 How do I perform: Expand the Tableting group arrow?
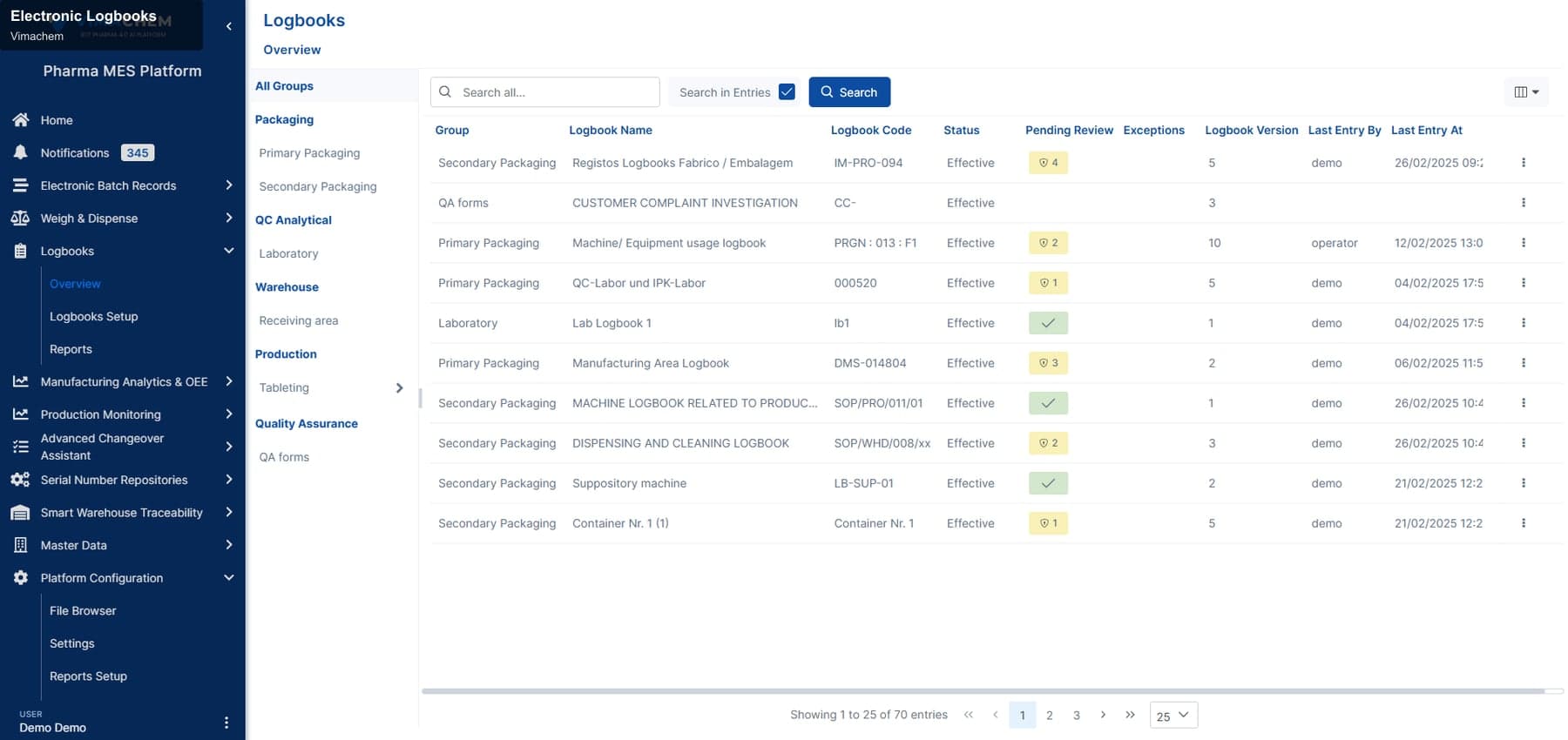(x=399, y=387)
